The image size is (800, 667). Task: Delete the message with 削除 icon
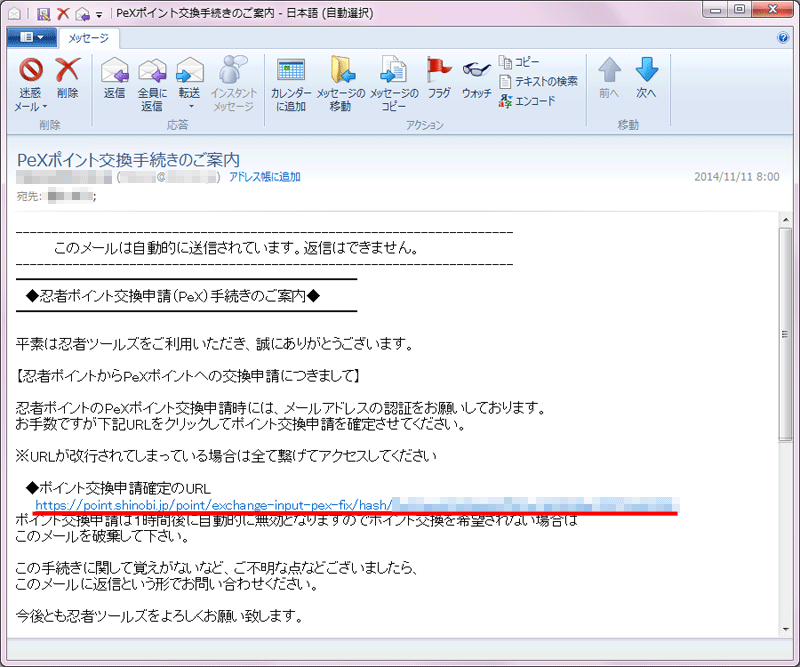pyautogui.click(x=67, y=70)
